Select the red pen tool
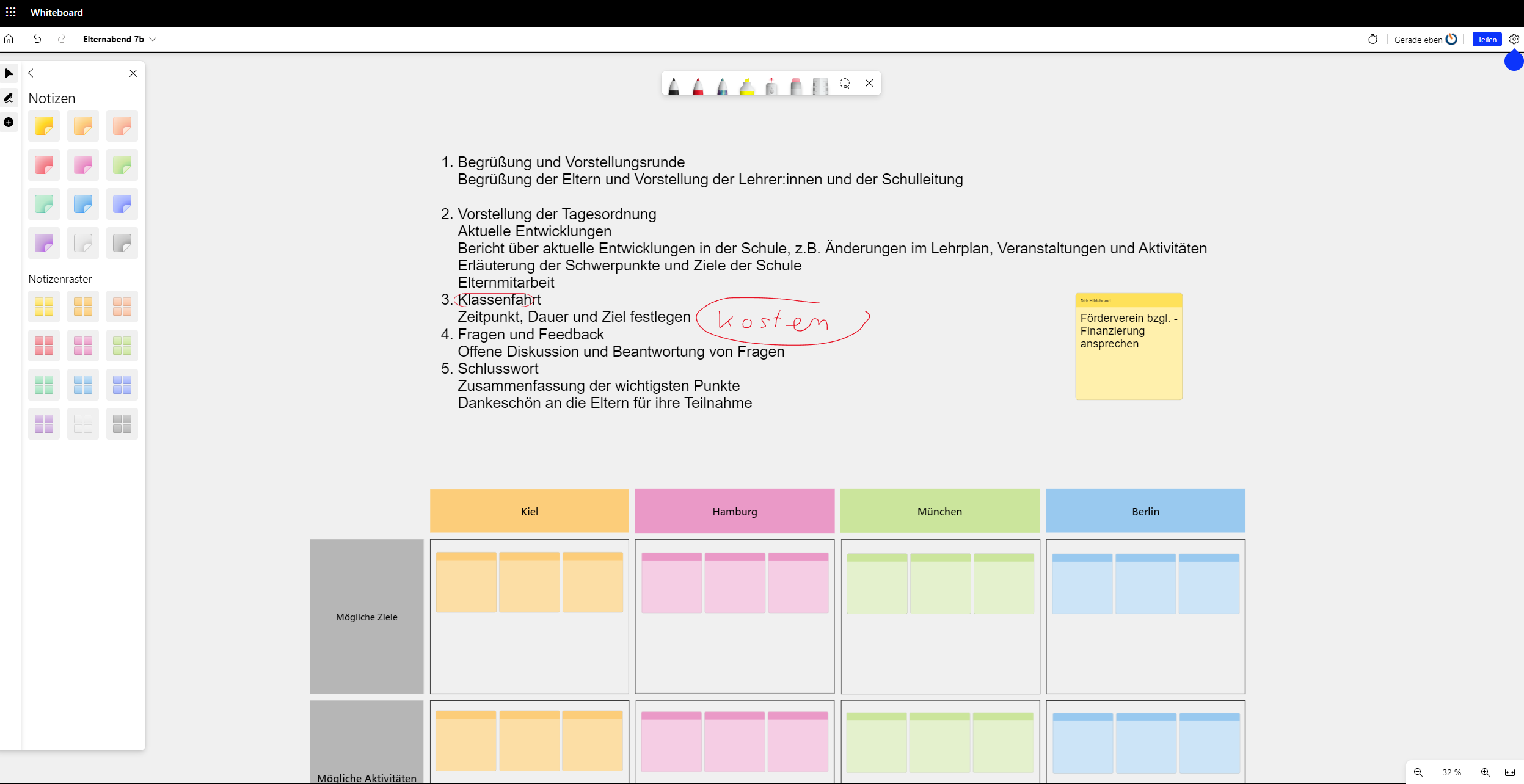Viewport: 1524px width, 784px height. click(698, 85)
